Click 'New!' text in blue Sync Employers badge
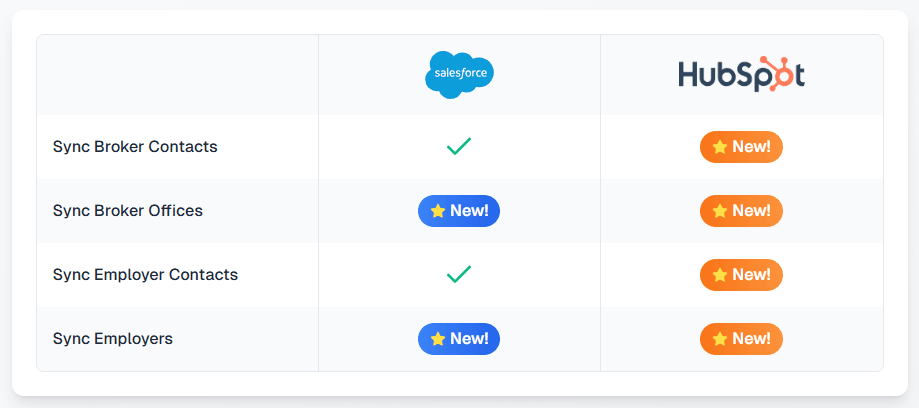This screenshot has width=919, height=408. (469, 339)
